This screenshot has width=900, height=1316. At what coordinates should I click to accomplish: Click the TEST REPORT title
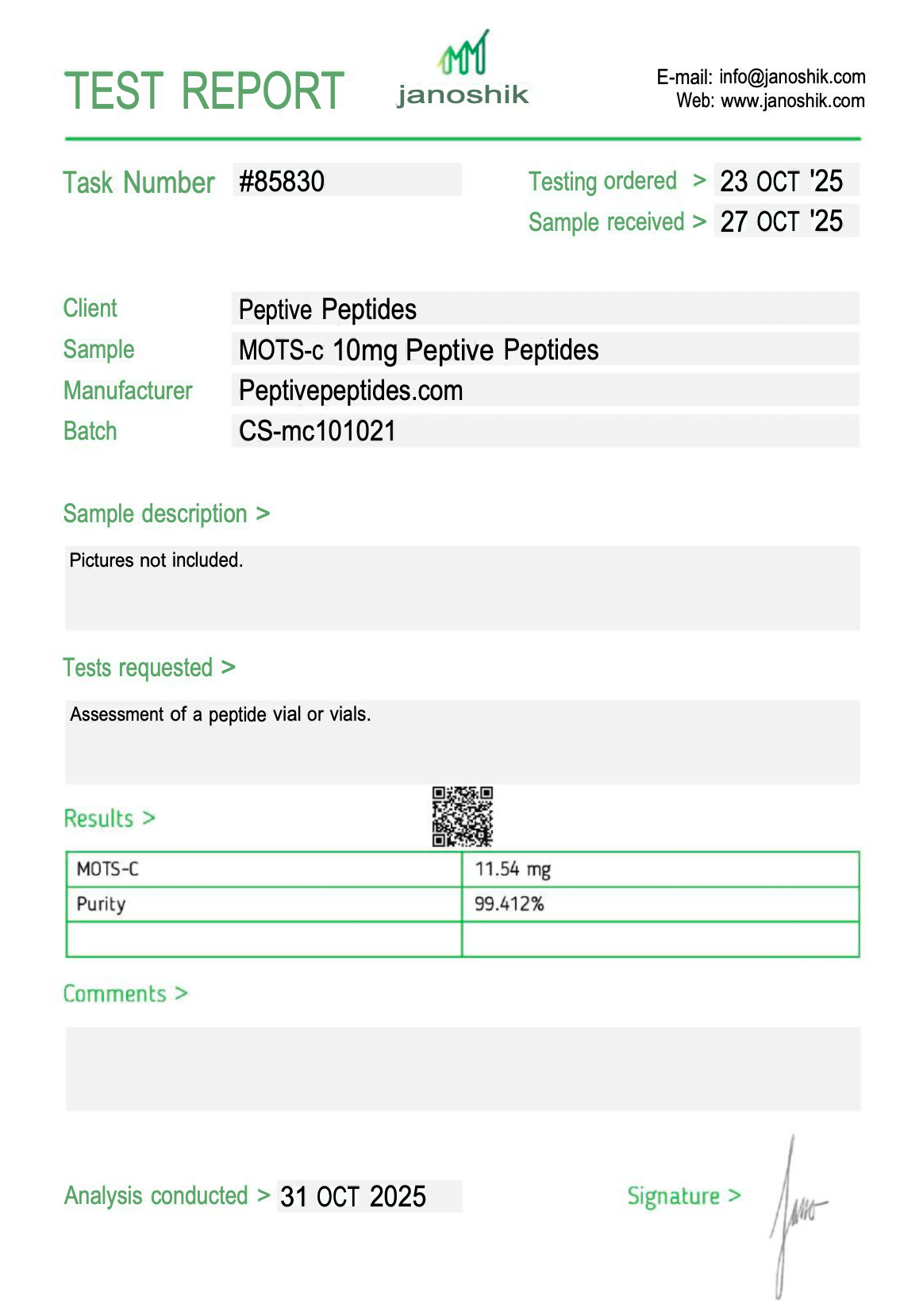204,91
